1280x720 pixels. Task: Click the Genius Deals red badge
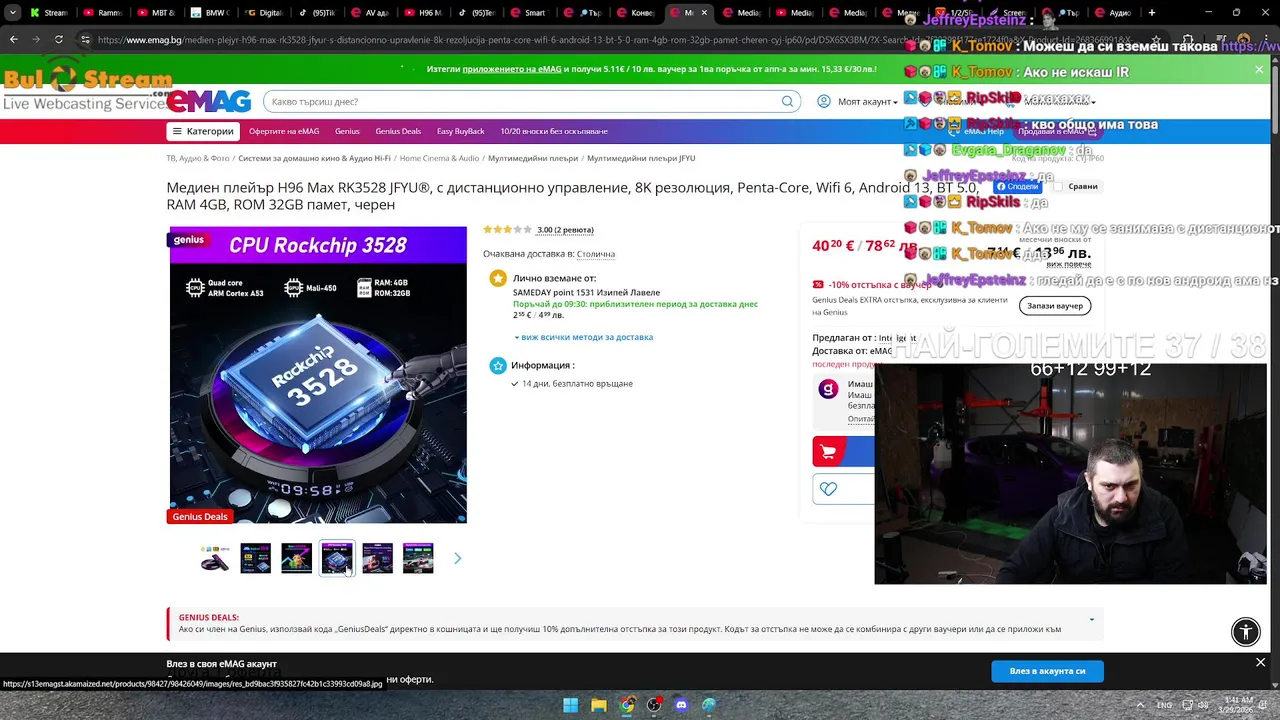tap(200, 516)
